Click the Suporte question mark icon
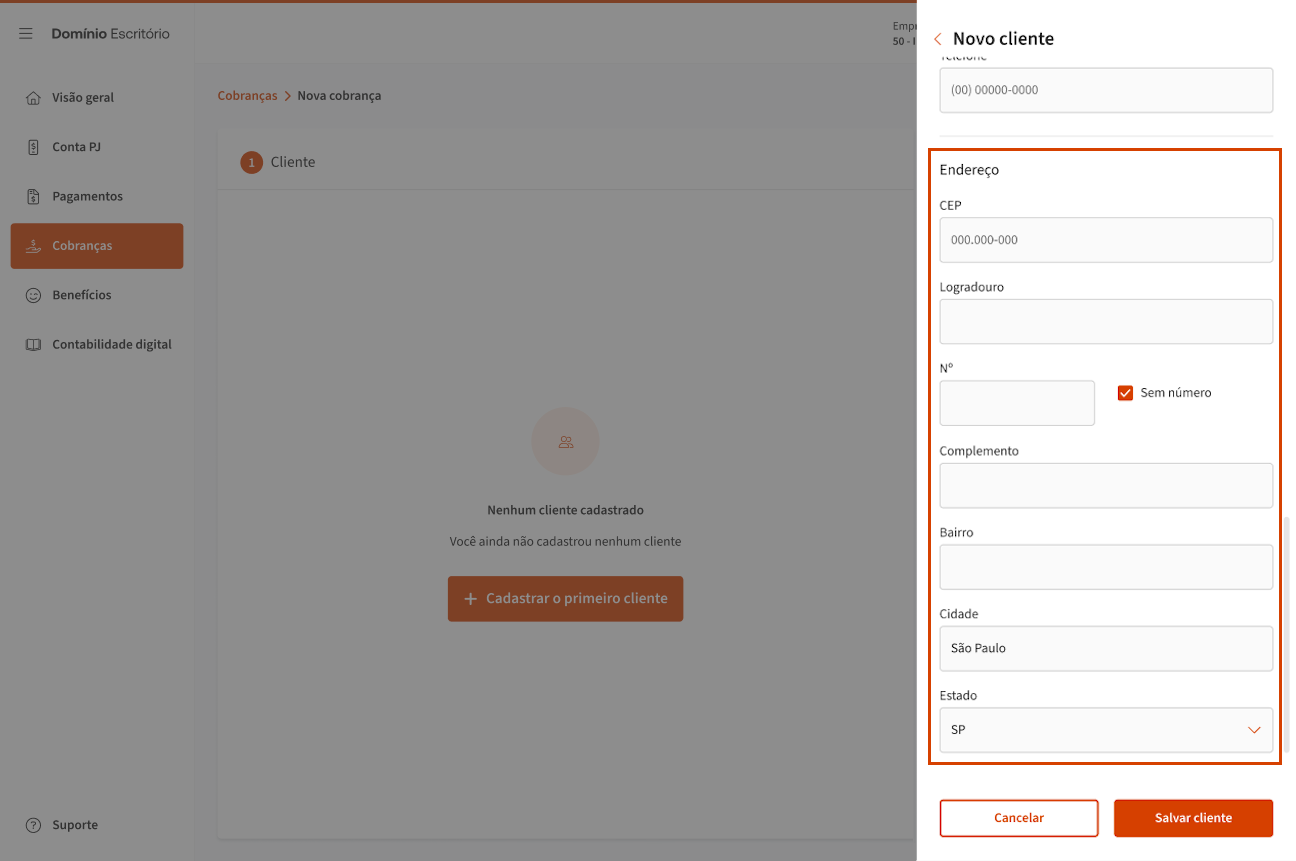Image resolution: width=1296 pixels, height=861 pixels. (33, 826)
